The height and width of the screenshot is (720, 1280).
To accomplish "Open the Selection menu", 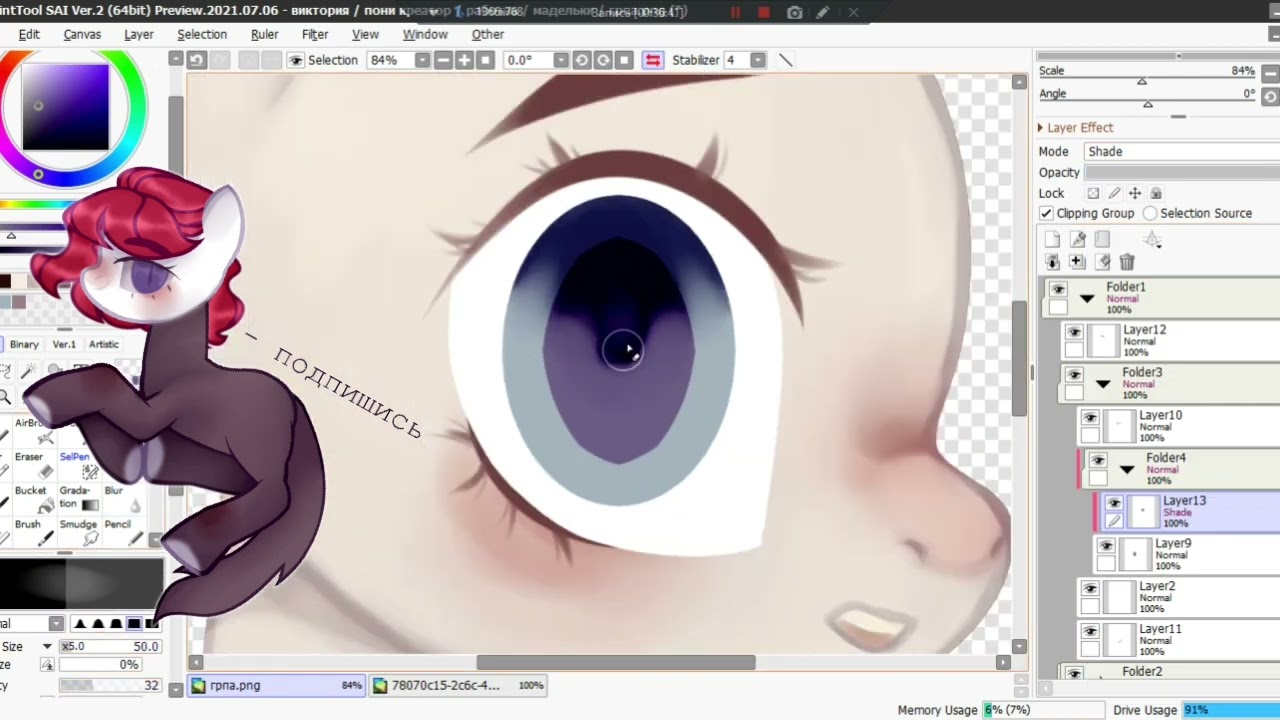I will [x=202, y=34].
